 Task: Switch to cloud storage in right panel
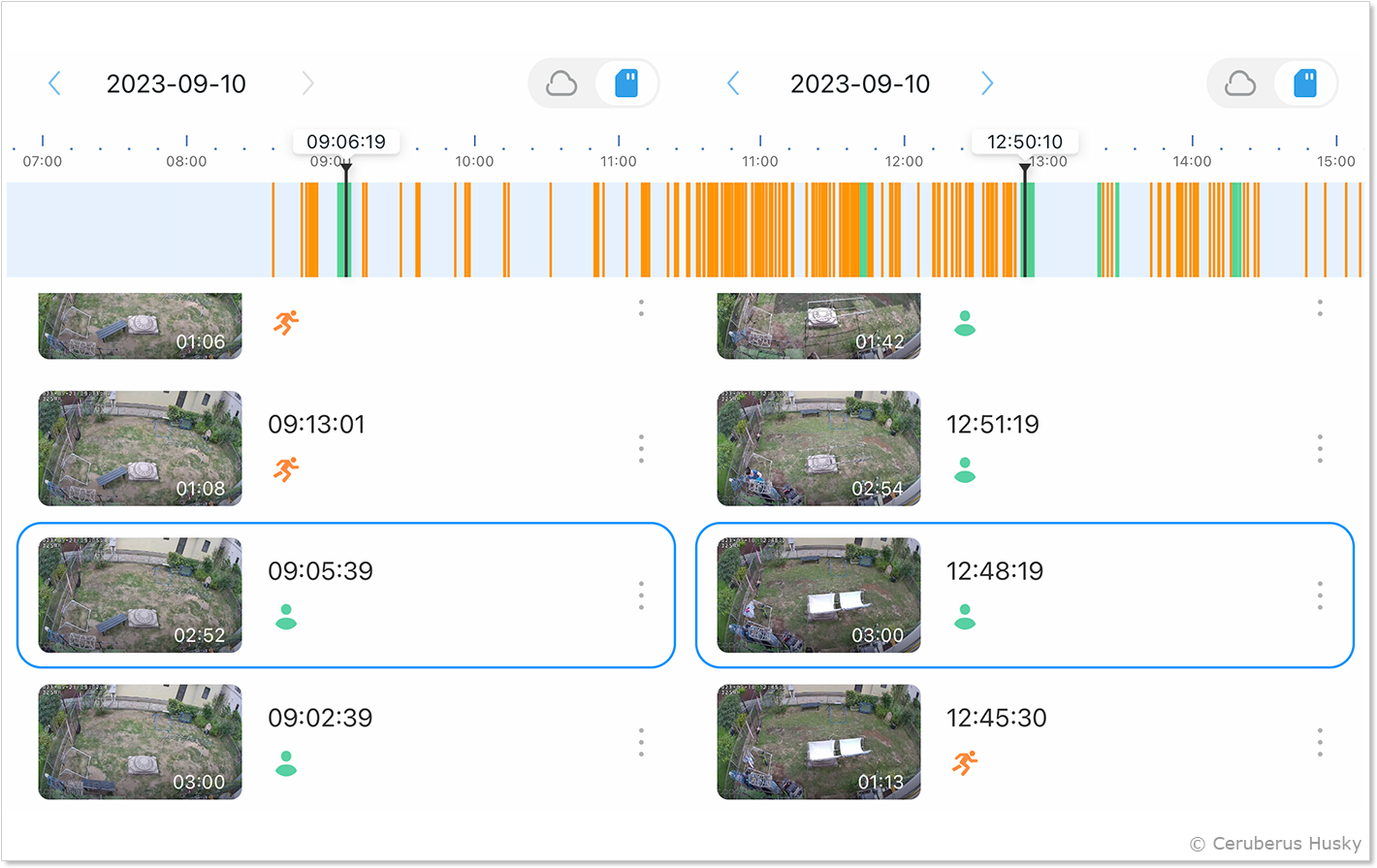pos(1240,83)
